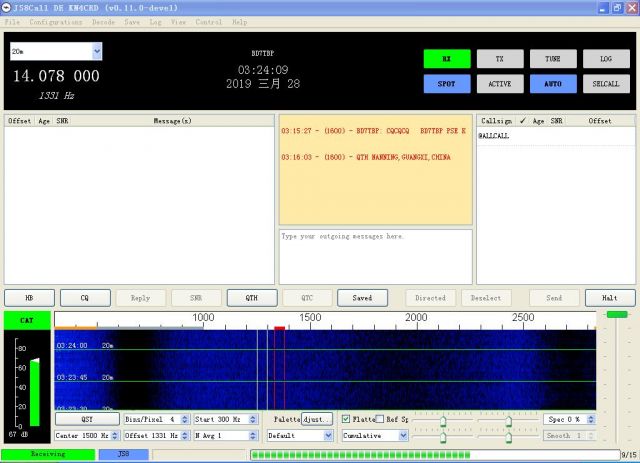Image resolution: width=640 pixels, height=463 pixels.
Task: Click the HB button
Action: [x=29, y=298]
